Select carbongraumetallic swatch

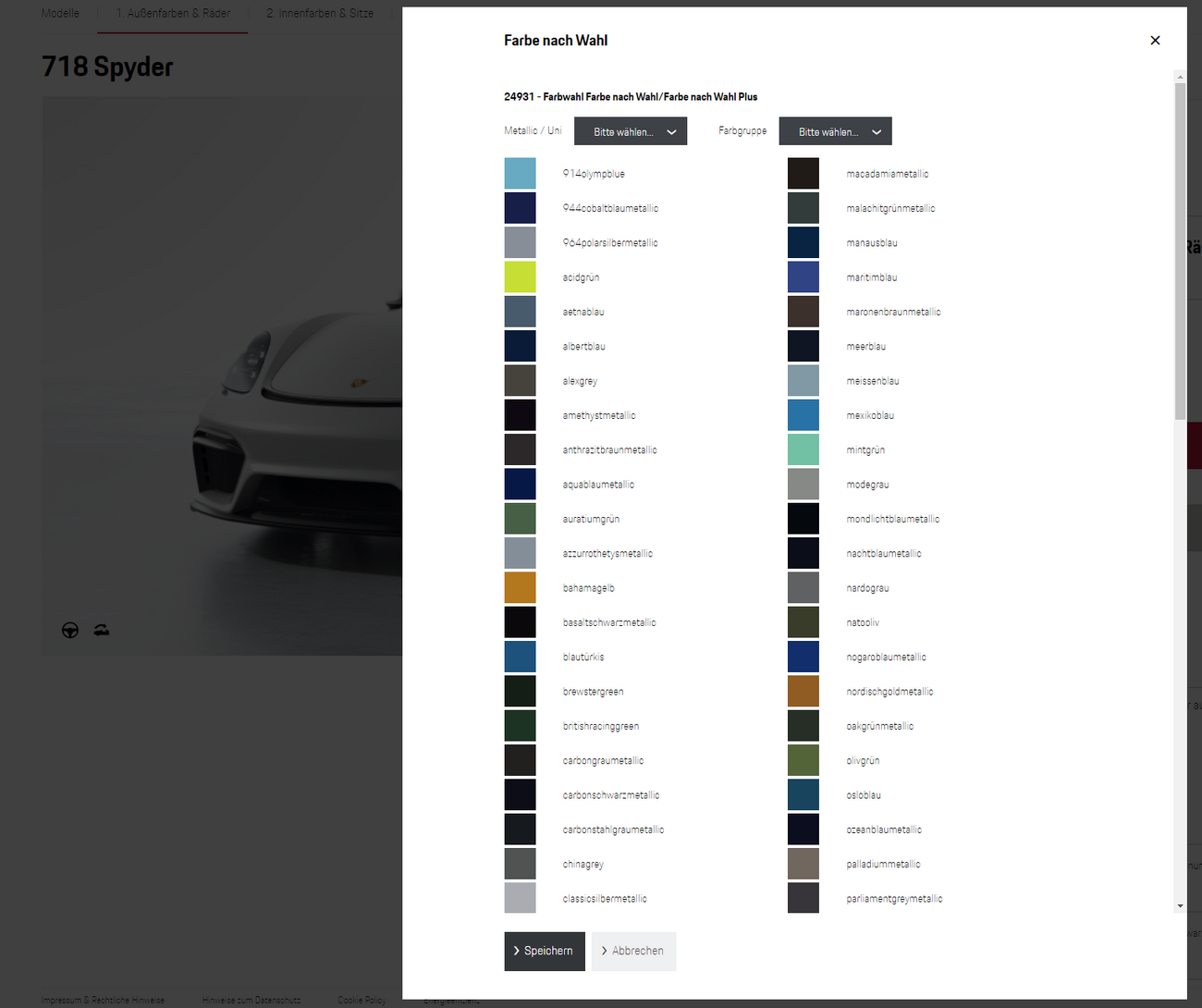tap(520, 760)
